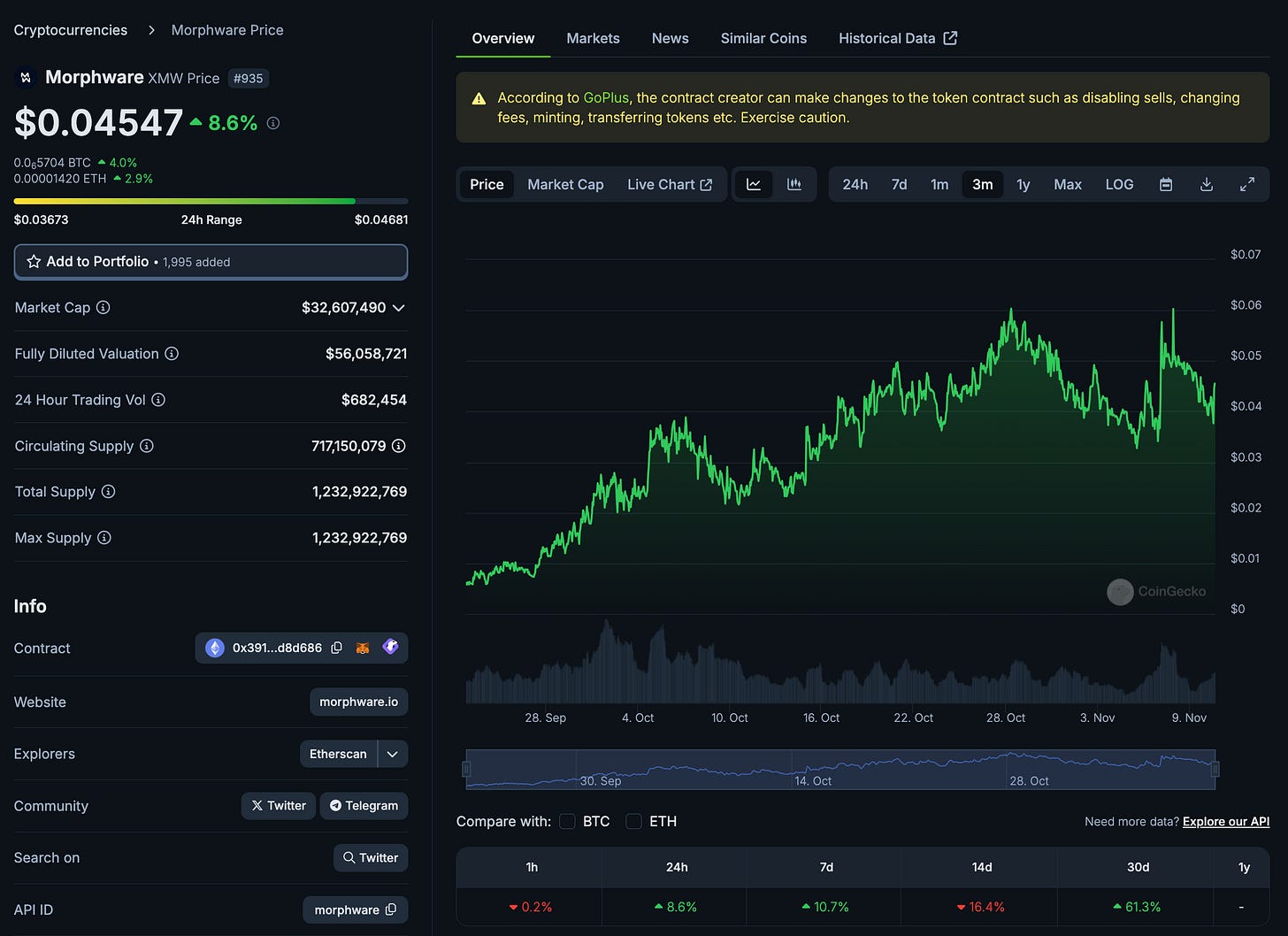
Task: Switch chart to Market Cap view
Action: [565, 184]
